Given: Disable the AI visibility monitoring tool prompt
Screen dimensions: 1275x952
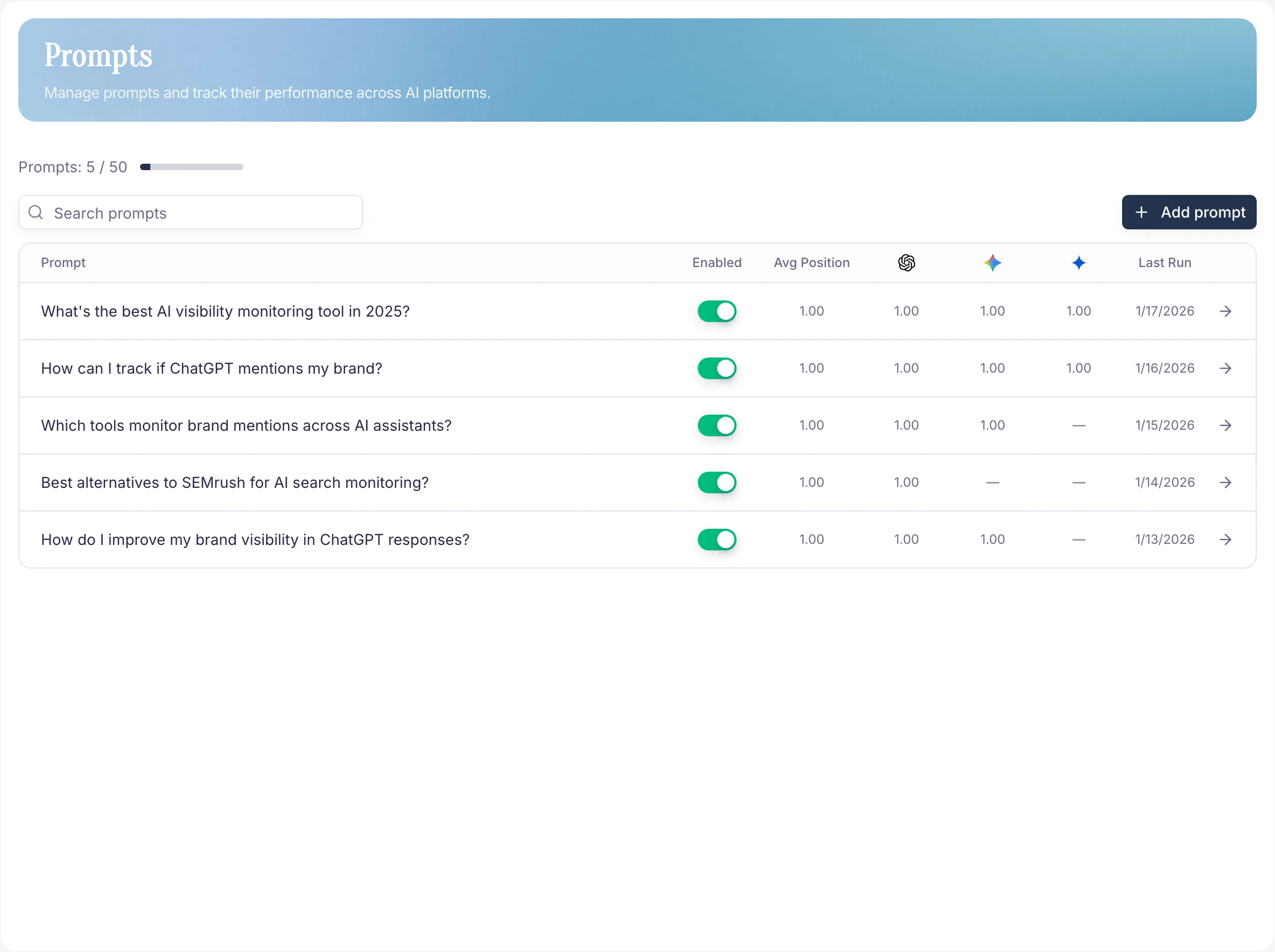Looking at the screenshot, I should point(717,311).
